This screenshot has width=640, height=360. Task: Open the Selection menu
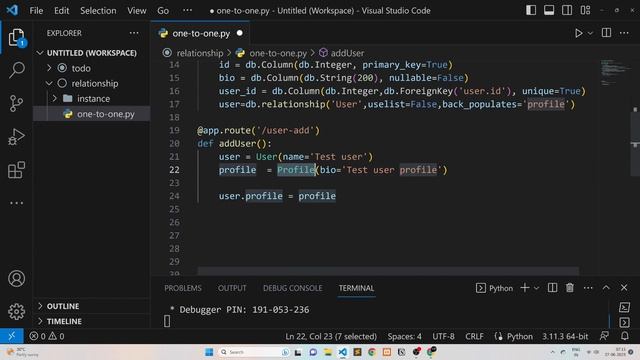[98, 11]
